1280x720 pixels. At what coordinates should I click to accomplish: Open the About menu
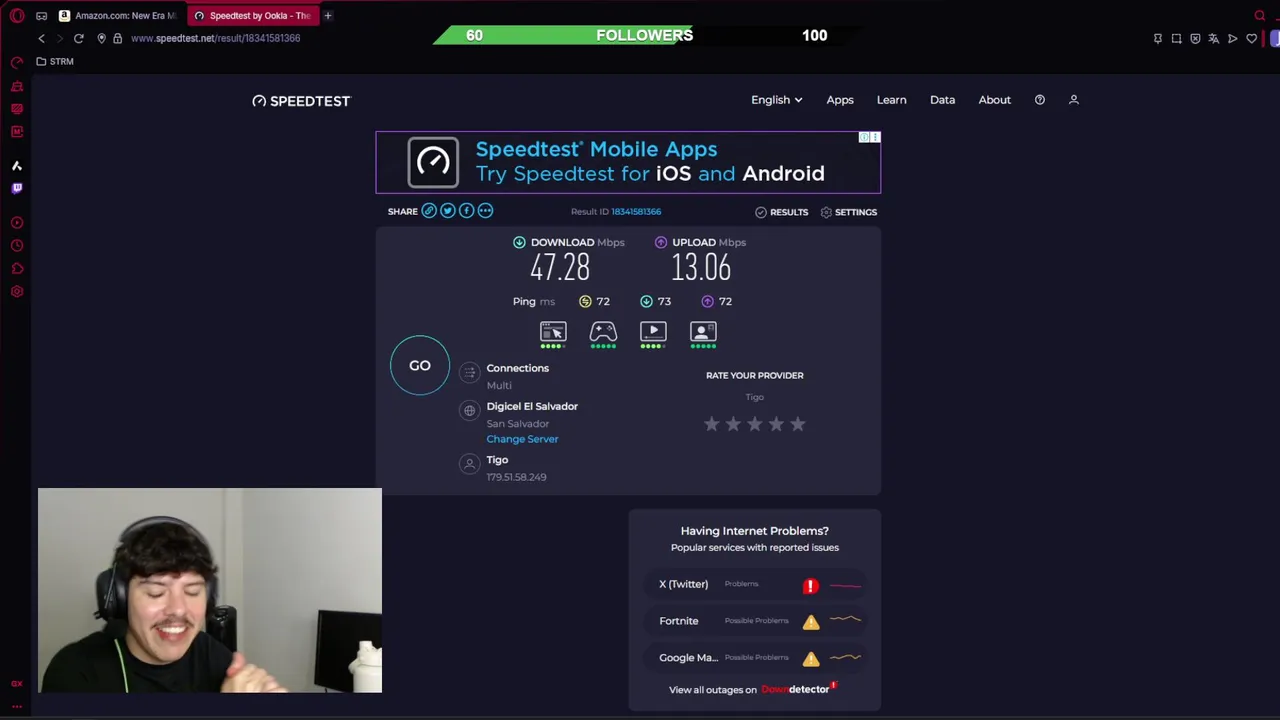click(994, 100)
